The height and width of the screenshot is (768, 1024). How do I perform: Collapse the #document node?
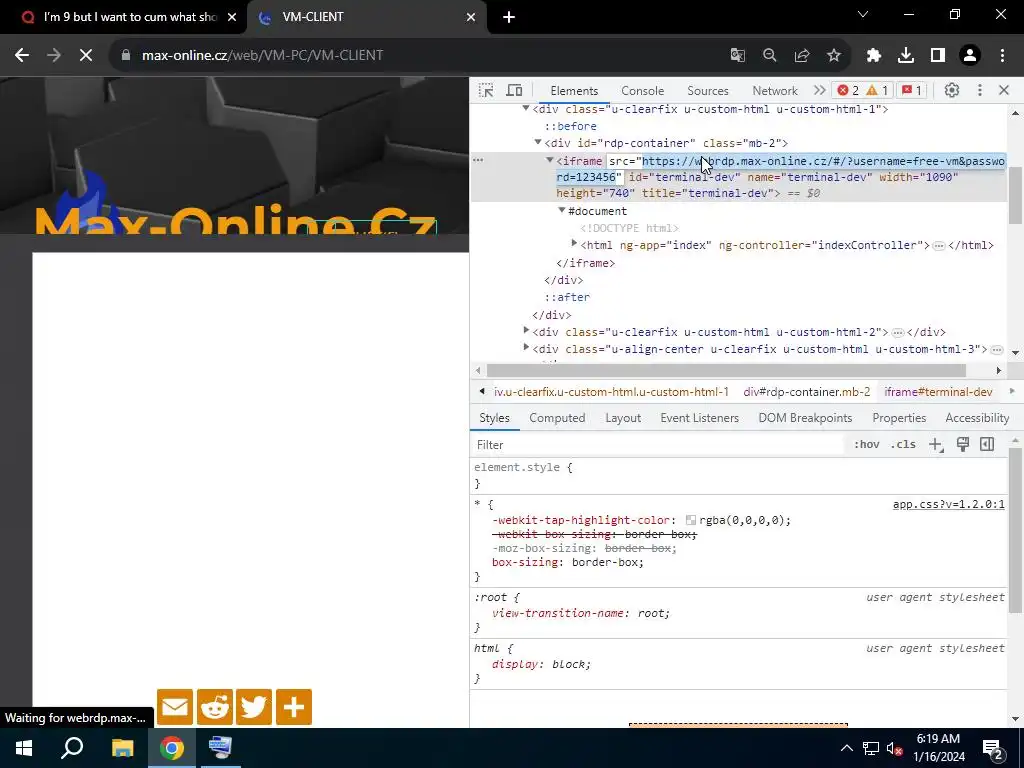(562, 210)
